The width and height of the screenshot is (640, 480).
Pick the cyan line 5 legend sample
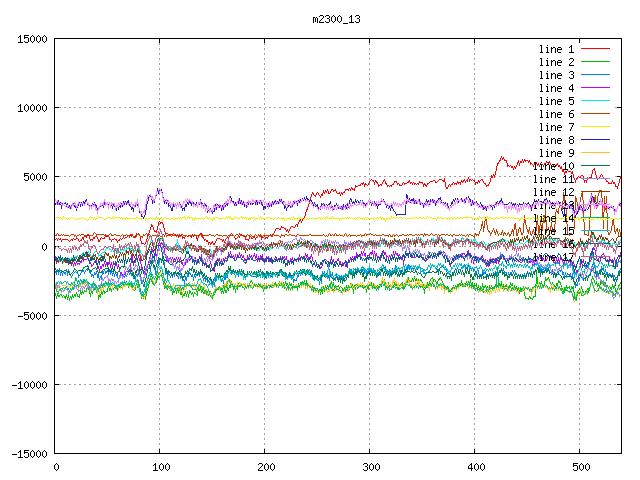(x=595, y=101)
